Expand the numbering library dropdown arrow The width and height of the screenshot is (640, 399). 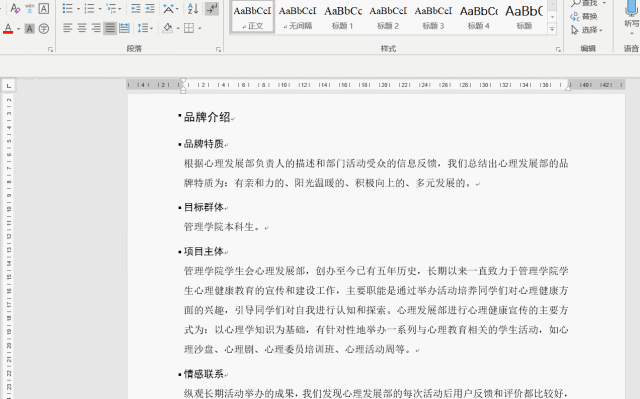(x=100, y=9)
